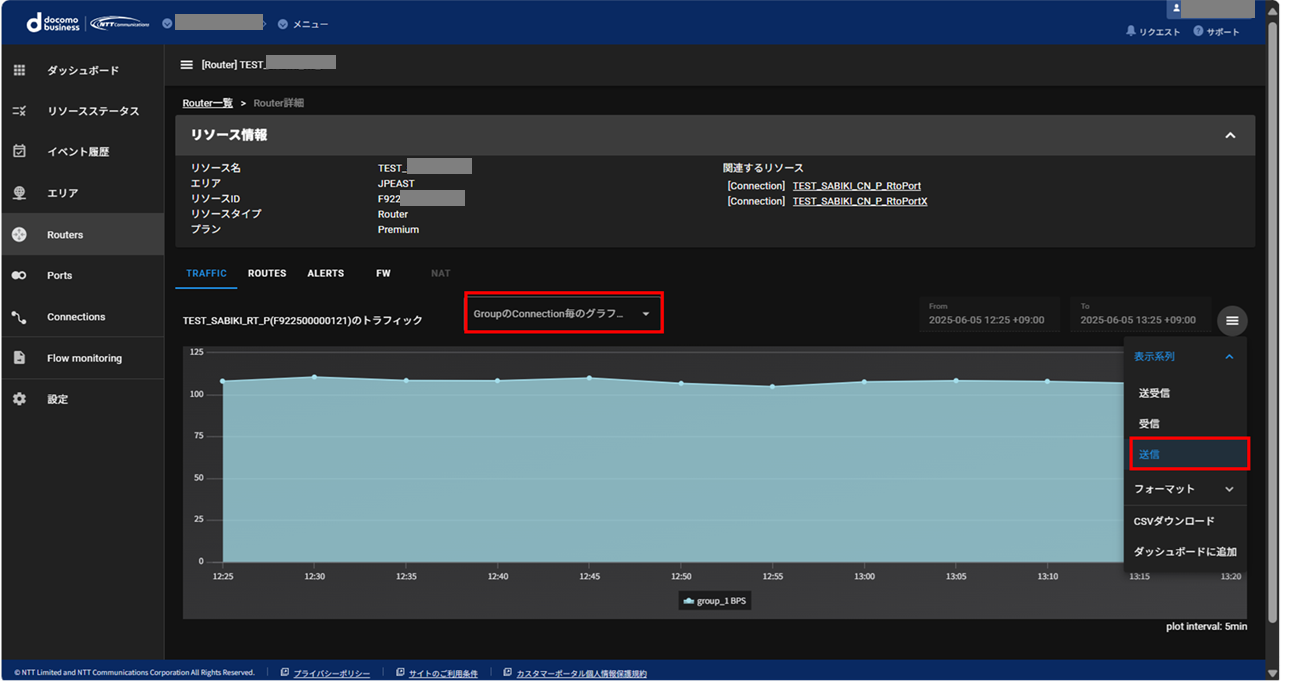Open TEST_SABIKI_CN_P_RtoPortX connection link
The width and height of the screenshot is (1290, 681).
(x=859, y=201)
